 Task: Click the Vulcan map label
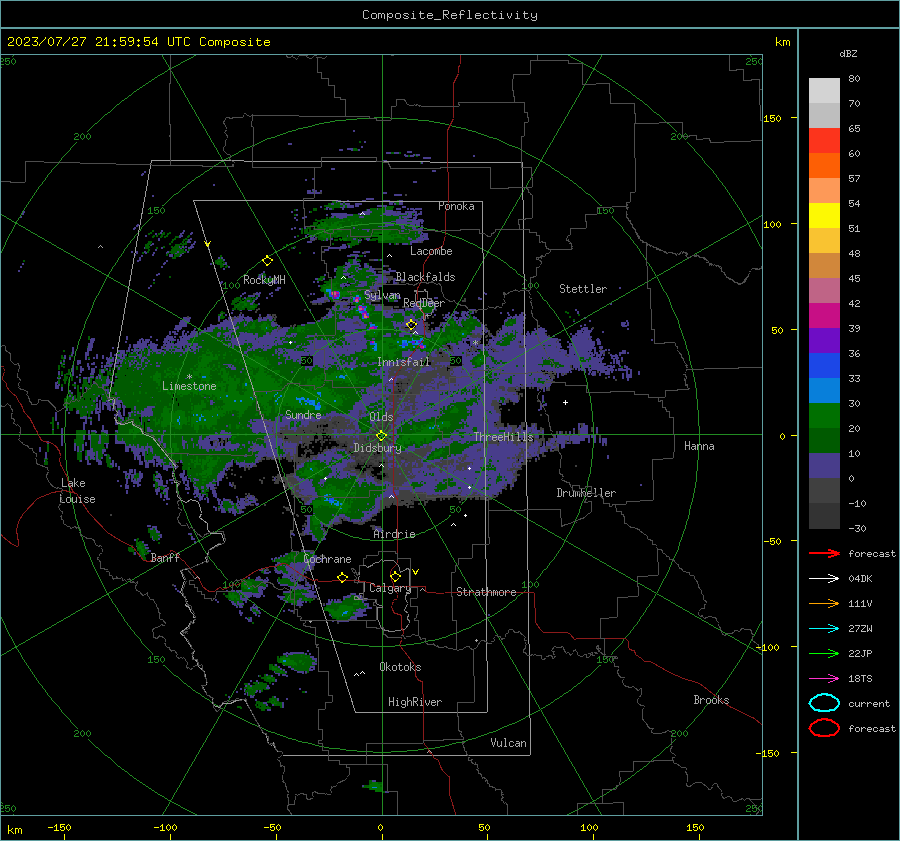[x=508, y=743]
